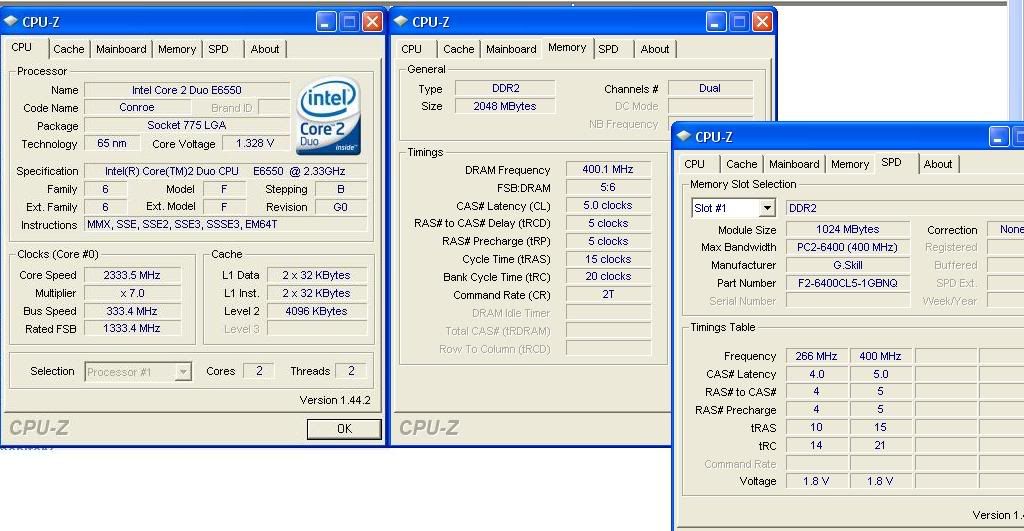Click CPU-Z title icon in CPU window

click(10, 22)
